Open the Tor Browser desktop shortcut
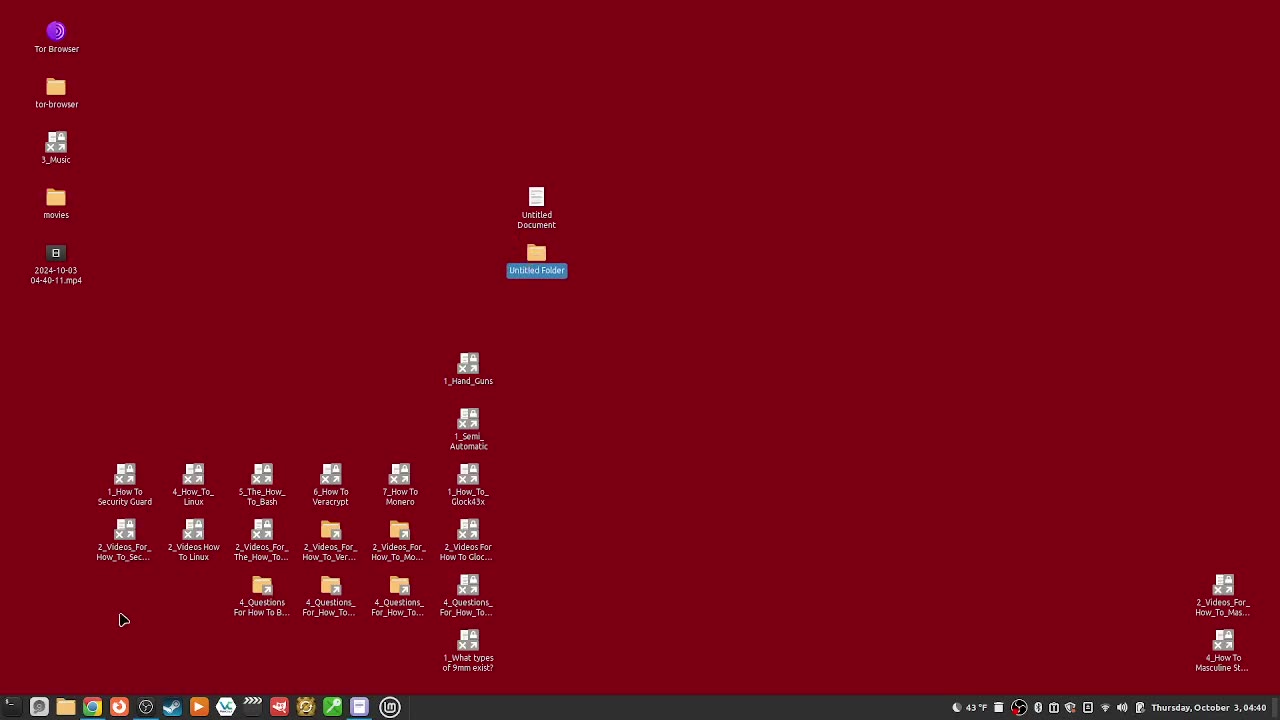Screen dimensions: 1280x720 tap(56, 36)
